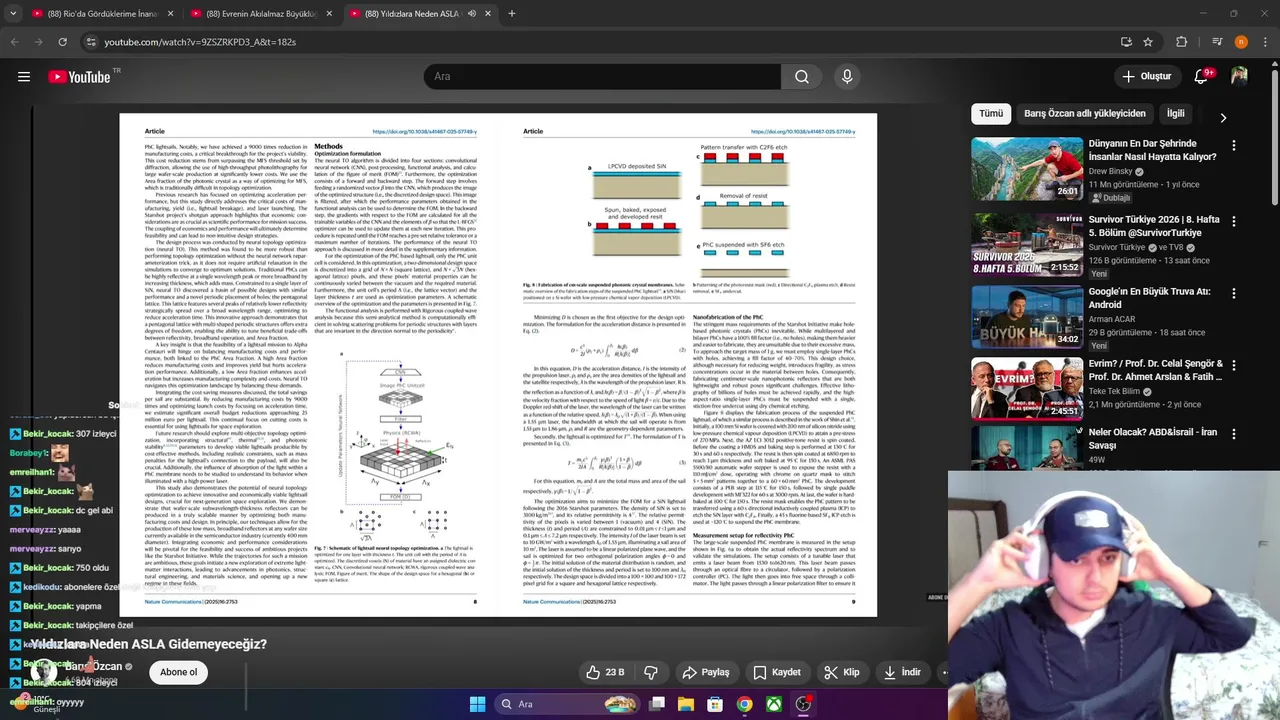Open the notifications bell
Screen dimensions: 1280x720
pos(1202,77)
